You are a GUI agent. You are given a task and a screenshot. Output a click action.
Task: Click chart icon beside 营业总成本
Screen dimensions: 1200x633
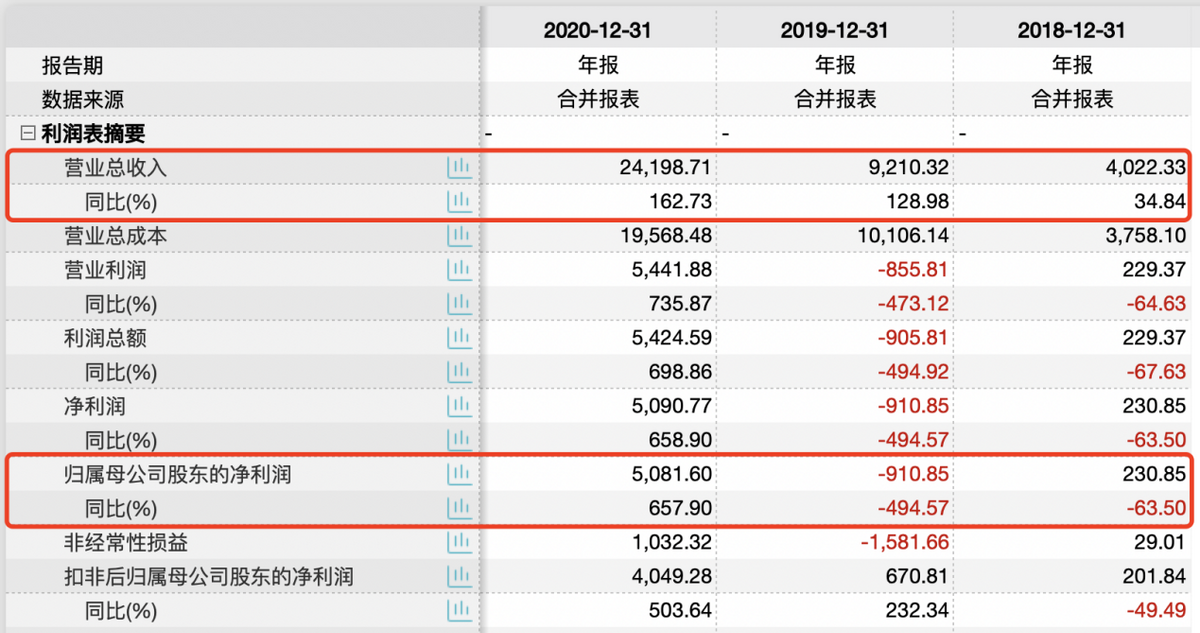[459, 236]
